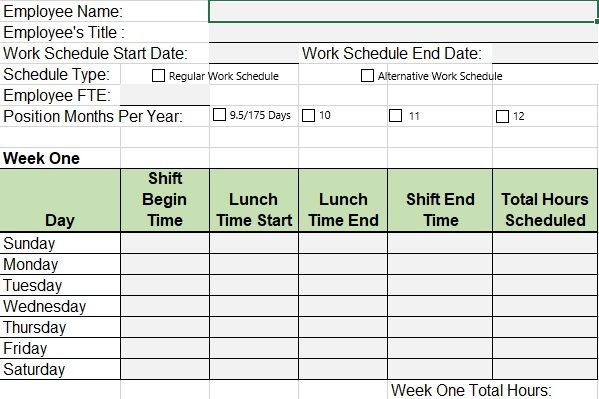Check the Alternative Work Schedule checkbox
The image size is (599, 399).
pos(367,76)
